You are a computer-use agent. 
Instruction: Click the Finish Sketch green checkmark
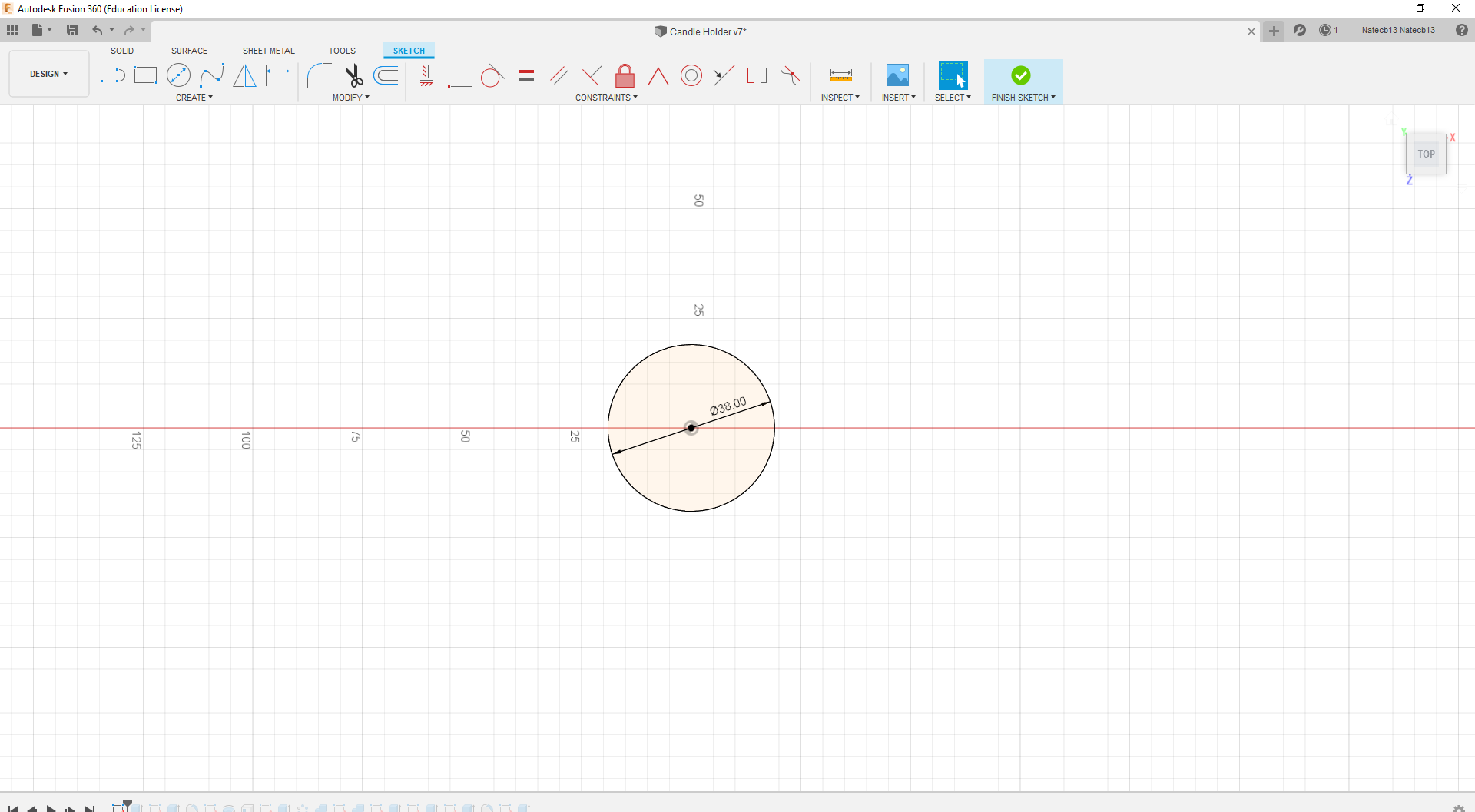(x=1020, y=75)
